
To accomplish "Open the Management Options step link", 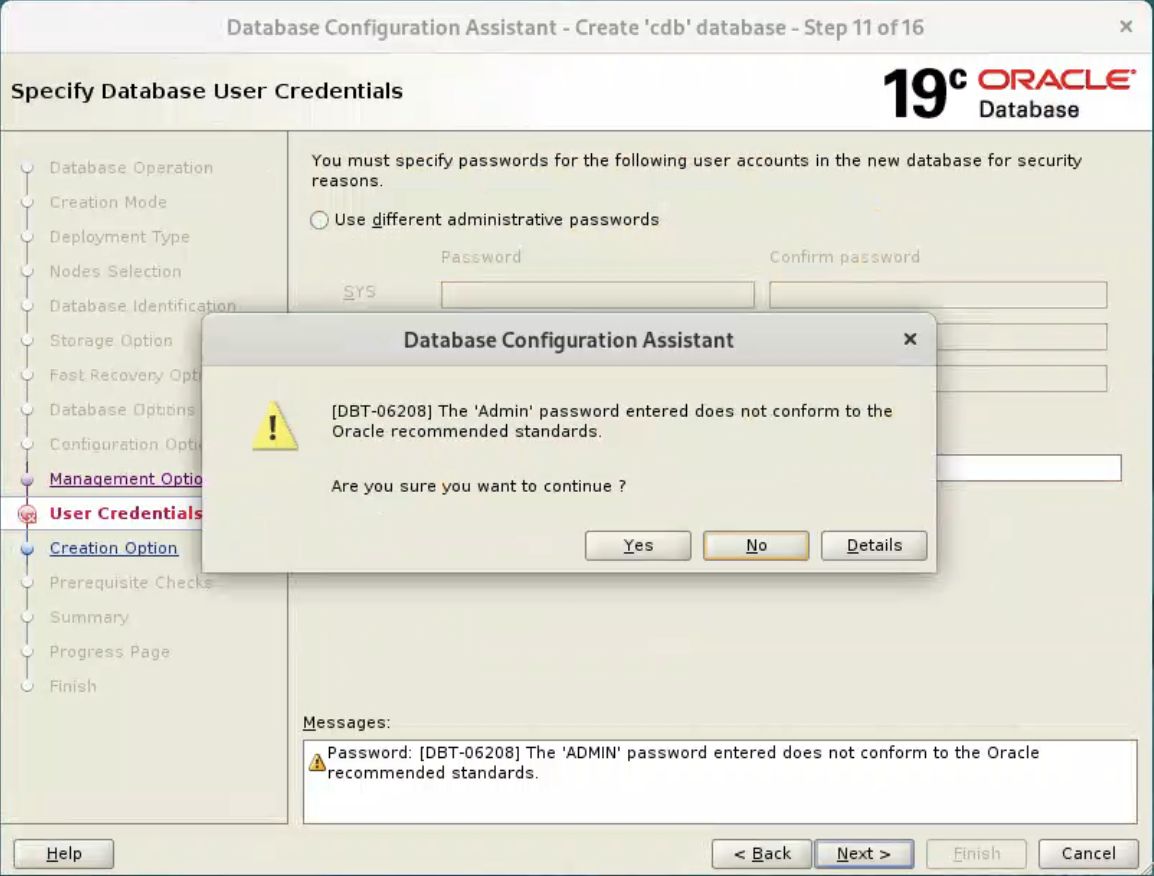I will (x=126, y=478).
